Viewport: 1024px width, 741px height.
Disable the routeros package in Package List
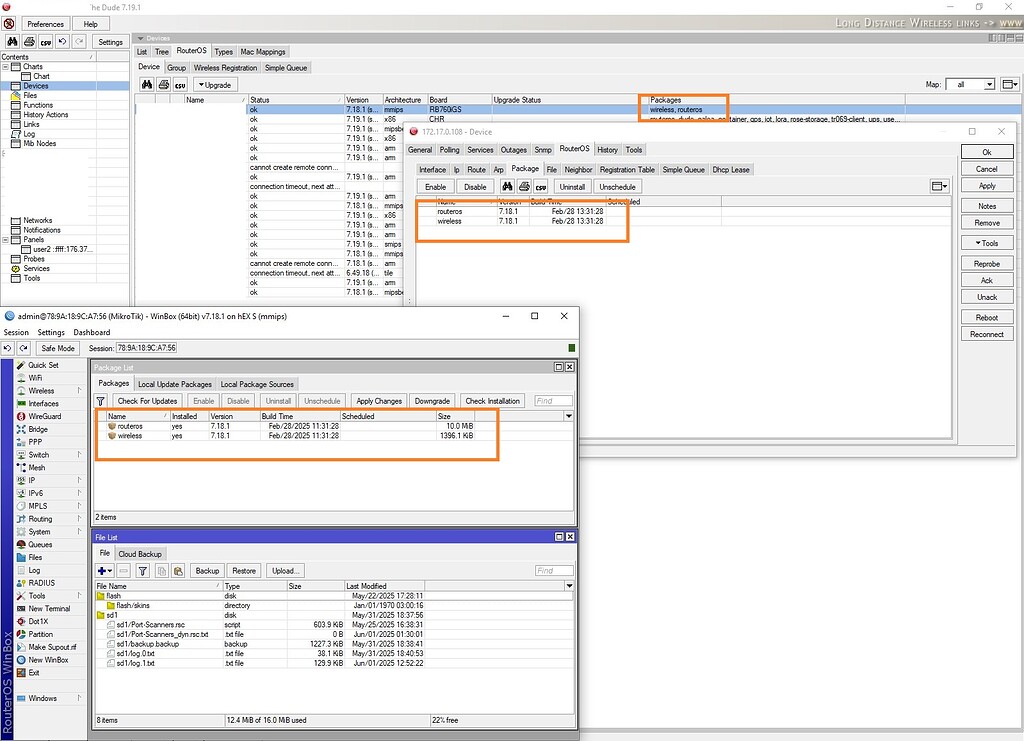[x=239, y=400]
